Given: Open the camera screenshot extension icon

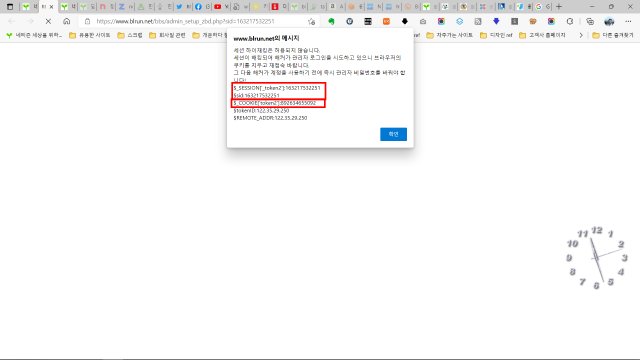Looking at the screenshot, I should 423,21.
